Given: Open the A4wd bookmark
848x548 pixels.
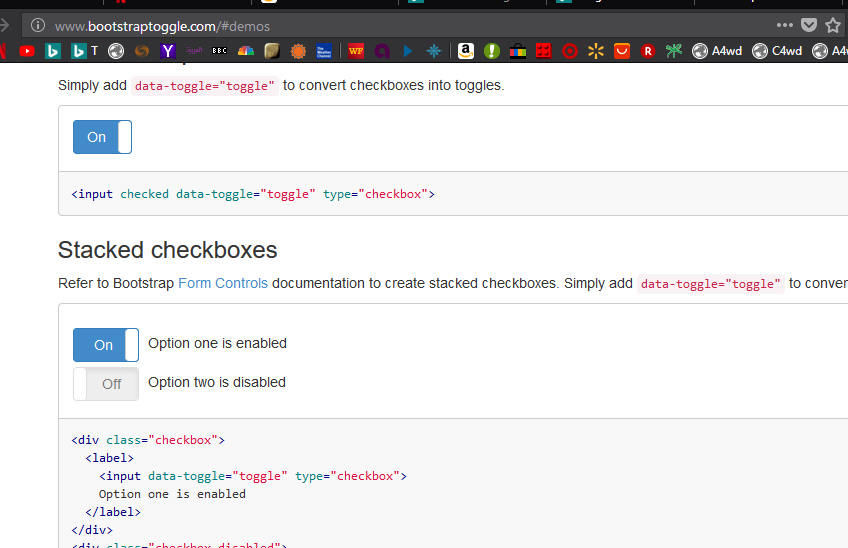Looking at the screenshot, I should click(x=716, y=51).
